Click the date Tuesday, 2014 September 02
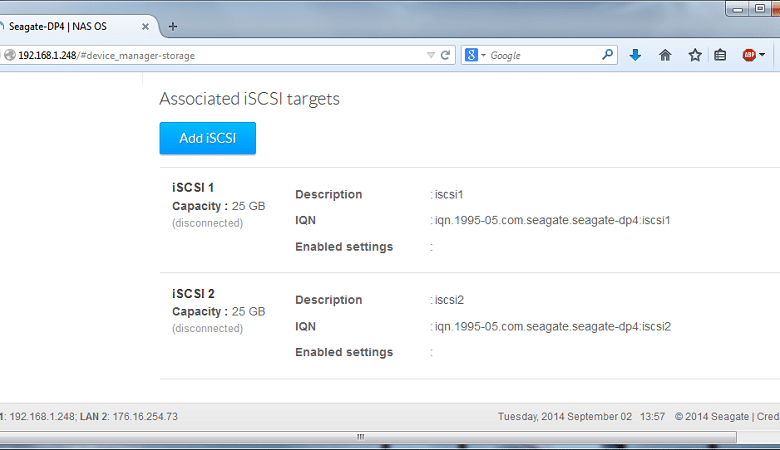 pos(565,417)
